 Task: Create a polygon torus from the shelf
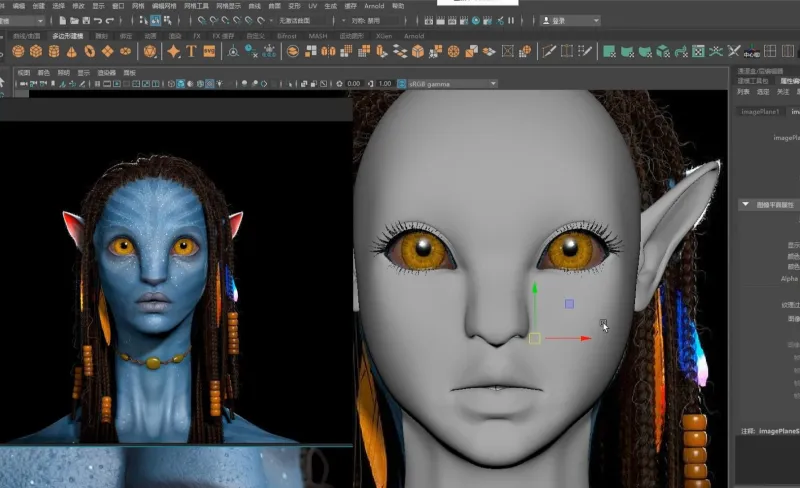tap(89, 51)
